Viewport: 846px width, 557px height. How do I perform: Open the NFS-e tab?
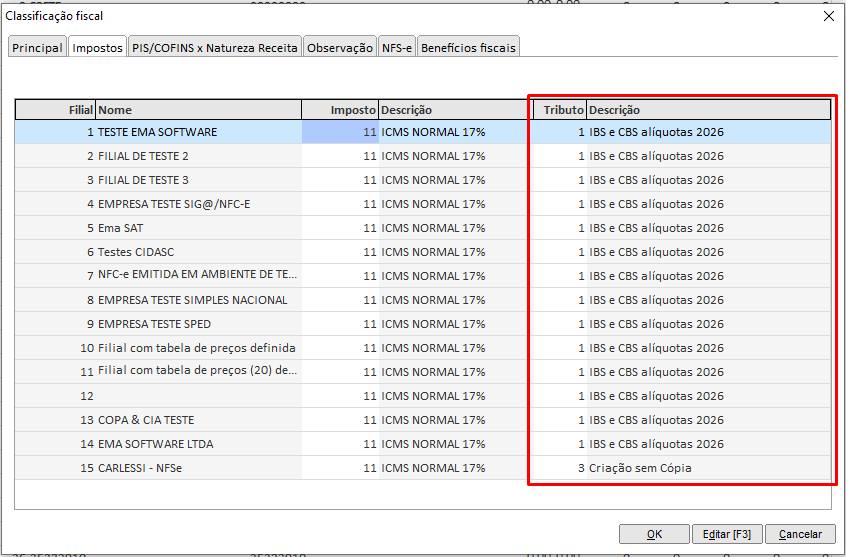point(396,48)
